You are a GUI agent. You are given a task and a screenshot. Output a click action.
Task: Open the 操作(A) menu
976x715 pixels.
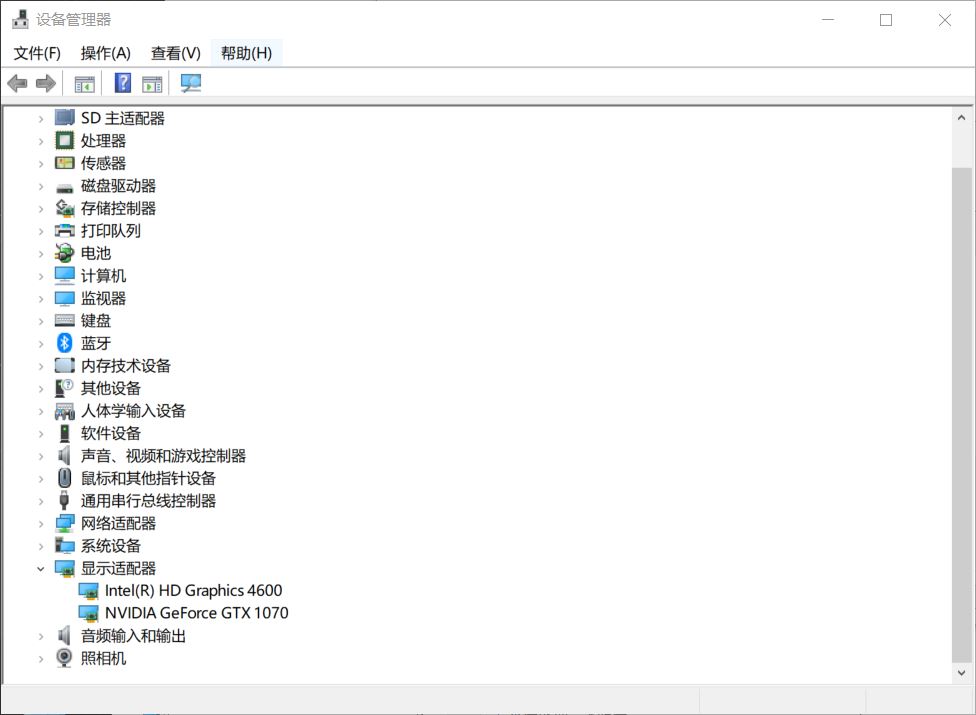[105, 54]
